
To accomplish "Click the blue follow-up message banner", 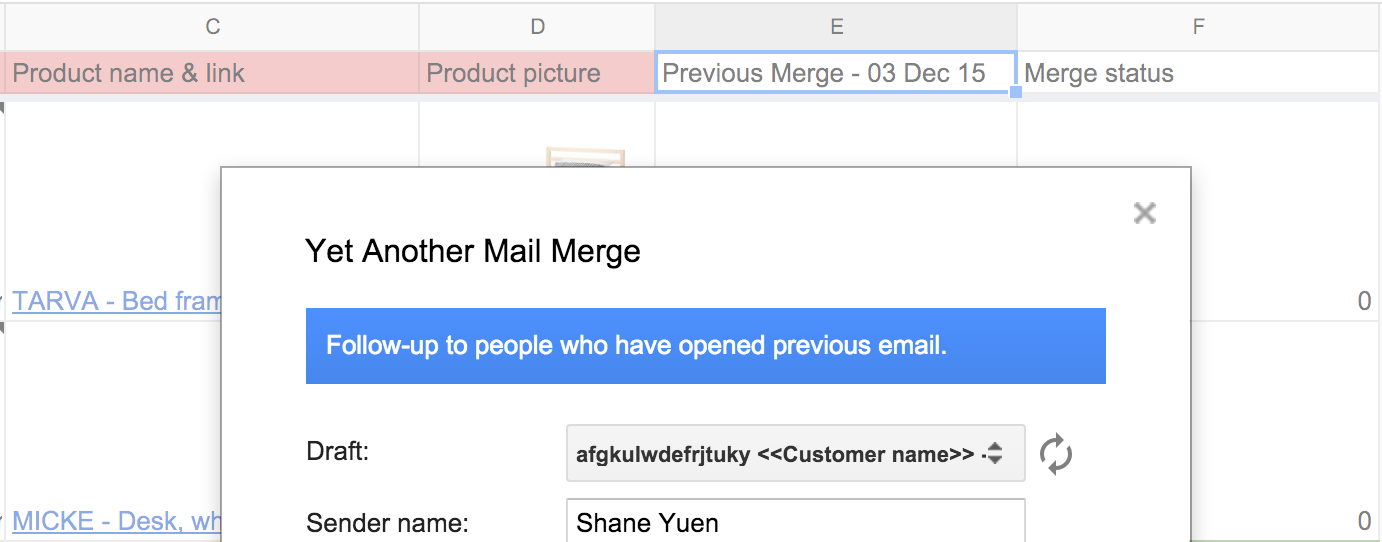I will click(705, 346).
